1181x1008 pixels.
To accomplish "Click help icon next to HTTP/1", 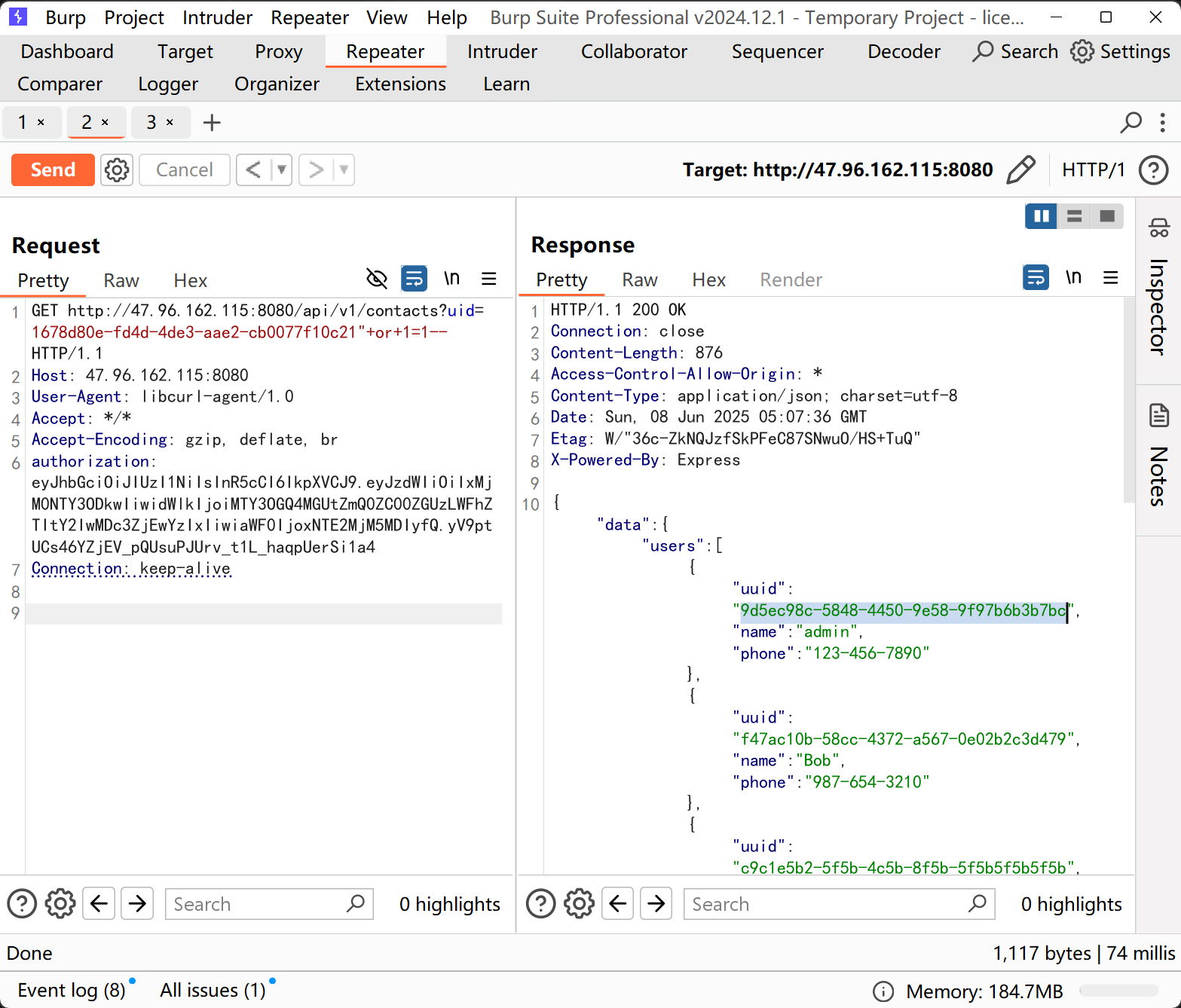I will (x=1153, y=170).
